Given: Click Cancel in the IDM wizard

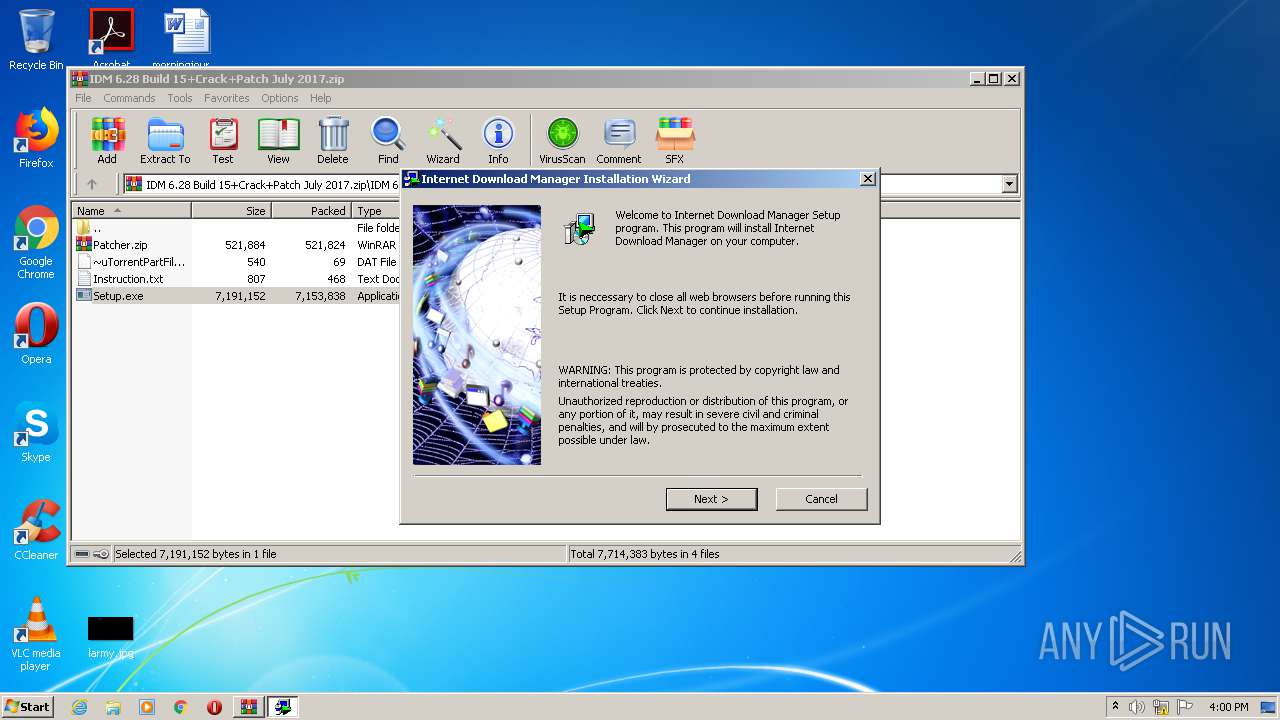Looking at the screenshot, I should (x=821, y=499).
